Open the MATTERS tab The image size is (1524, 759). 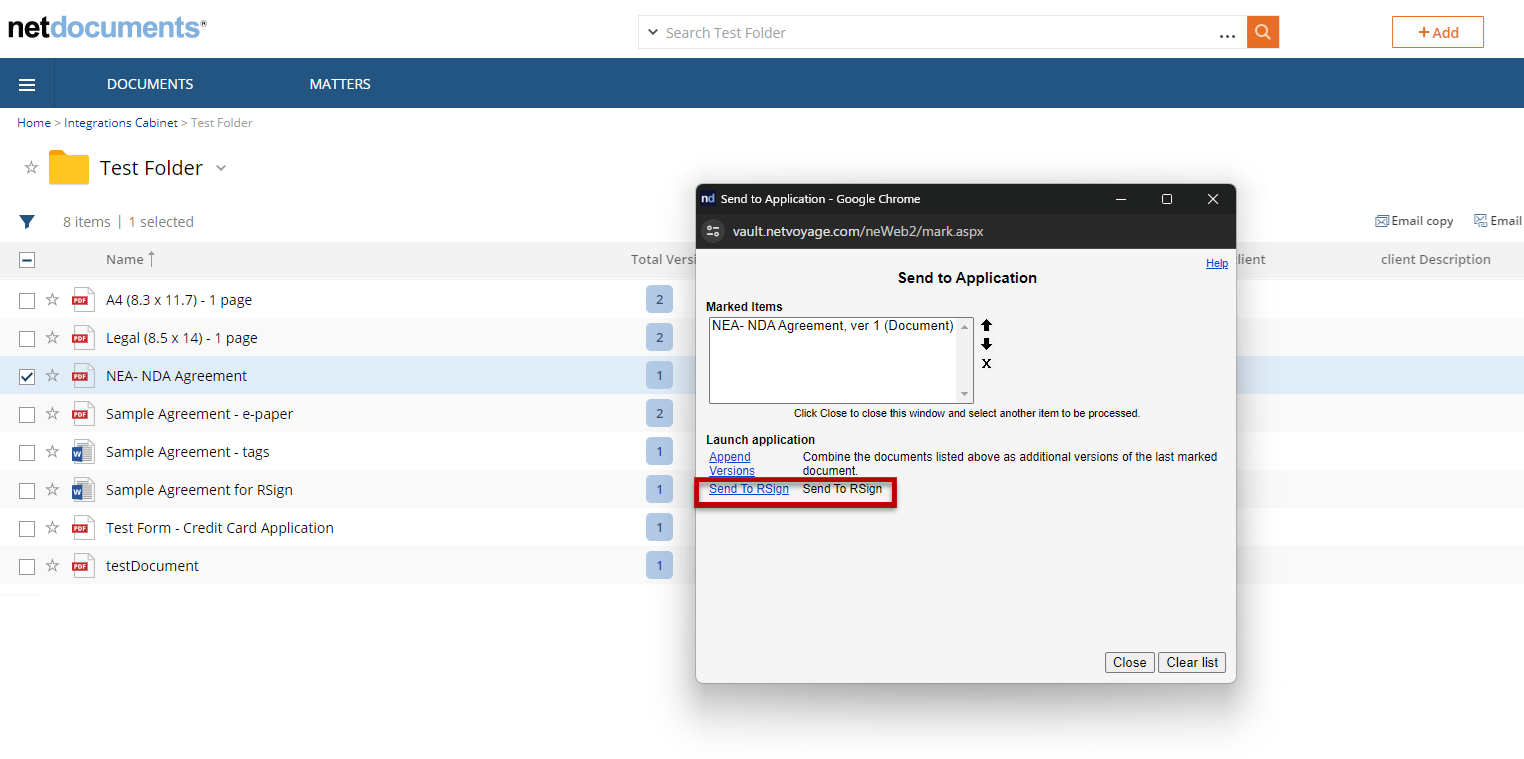tap(340, 84)
